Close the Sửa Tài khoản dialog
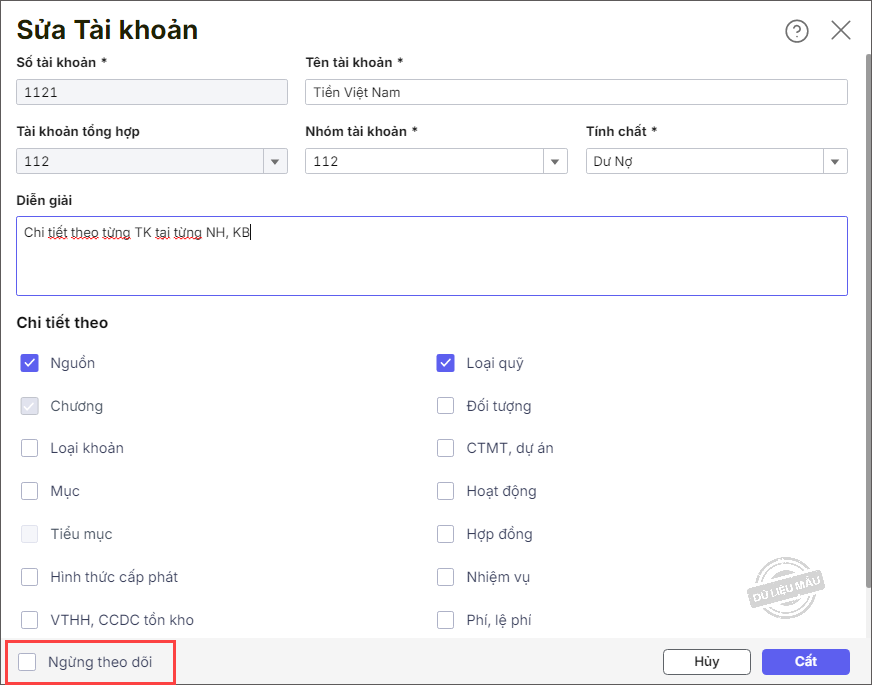The image size is (872, 685). (x=841, y=31)
